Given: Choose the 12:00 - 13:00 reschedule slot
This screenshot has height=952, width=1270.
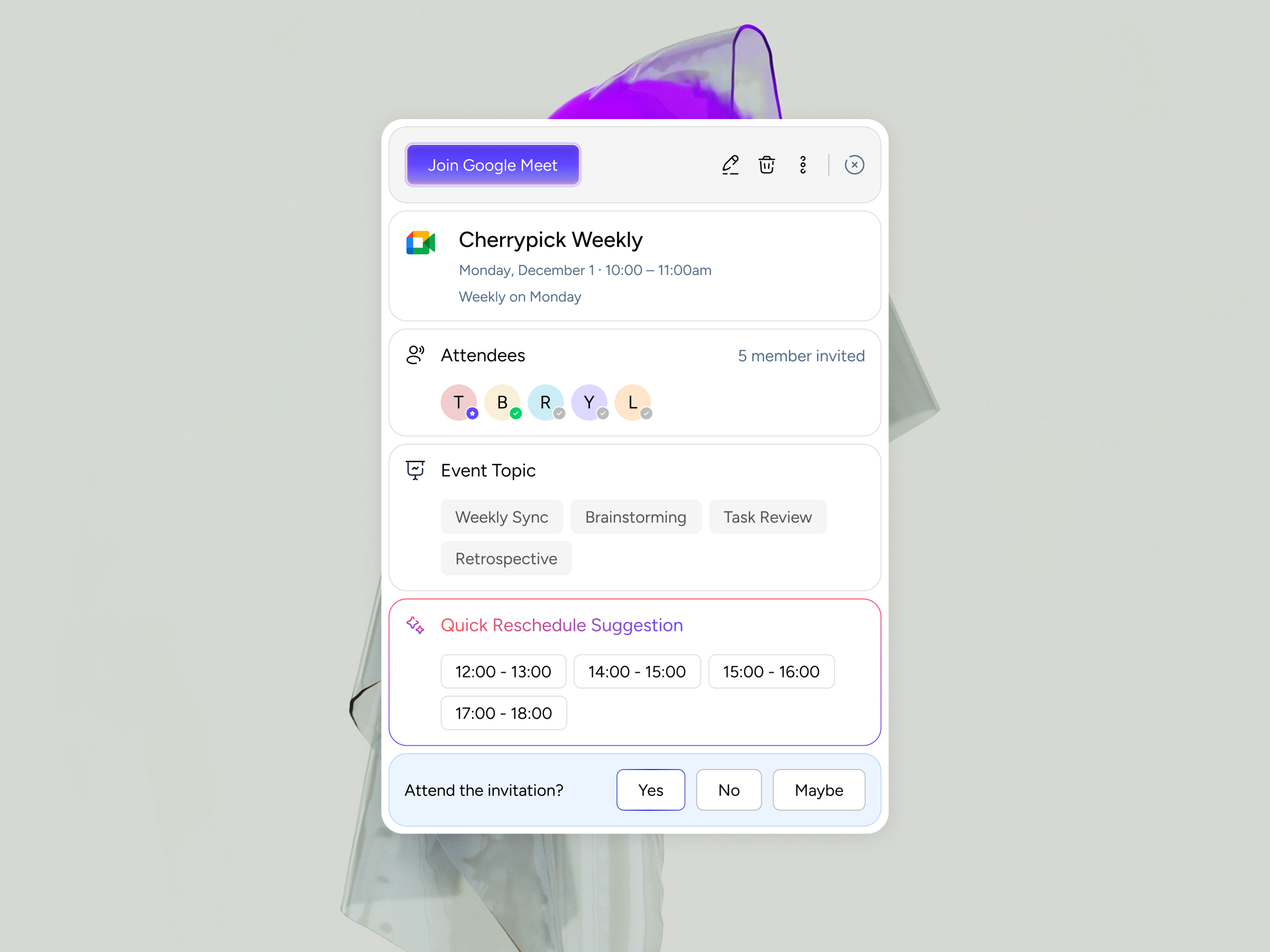Looking at the screenshot, I should 503,671.
